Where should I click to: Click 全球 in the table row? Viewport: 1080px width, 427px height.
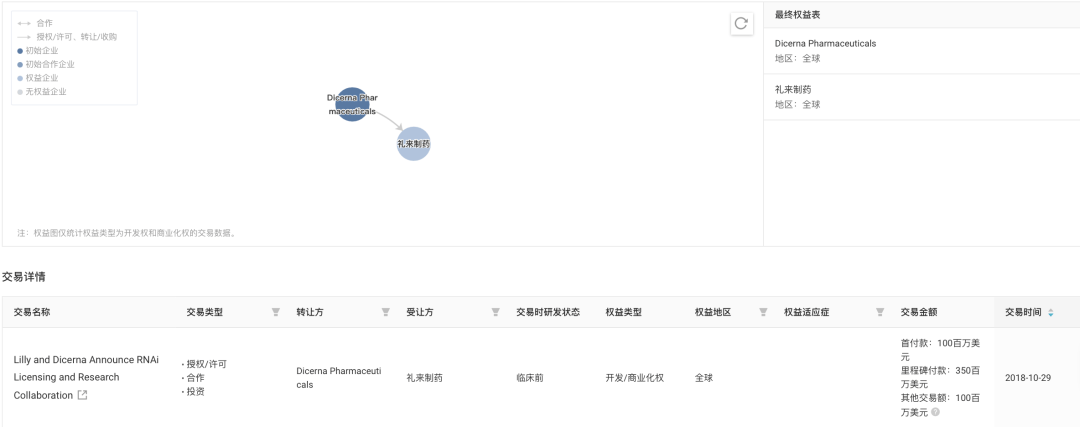[x=704, y=377]
